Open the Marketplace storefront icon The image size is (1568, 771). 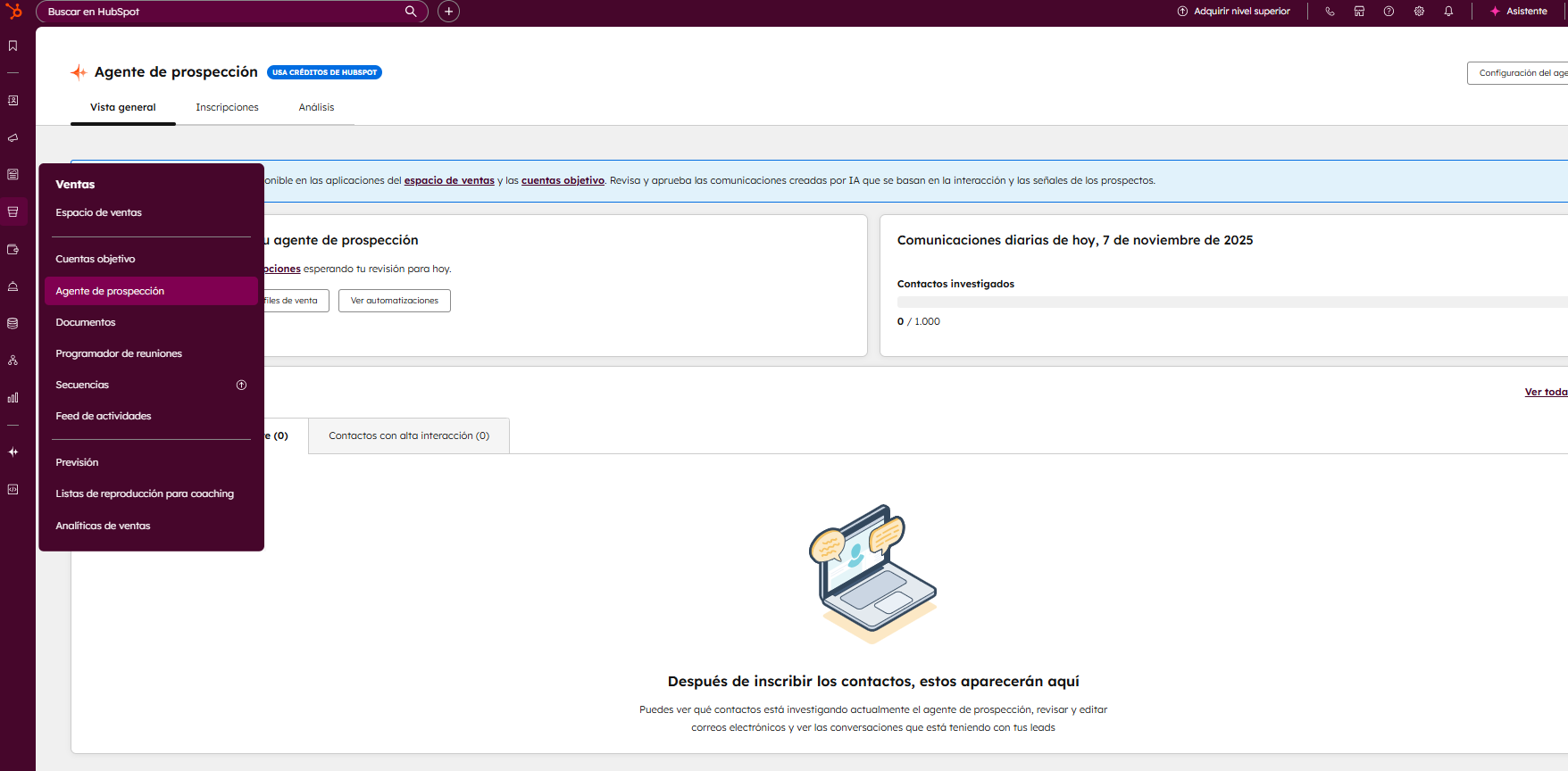(1359, 12)
